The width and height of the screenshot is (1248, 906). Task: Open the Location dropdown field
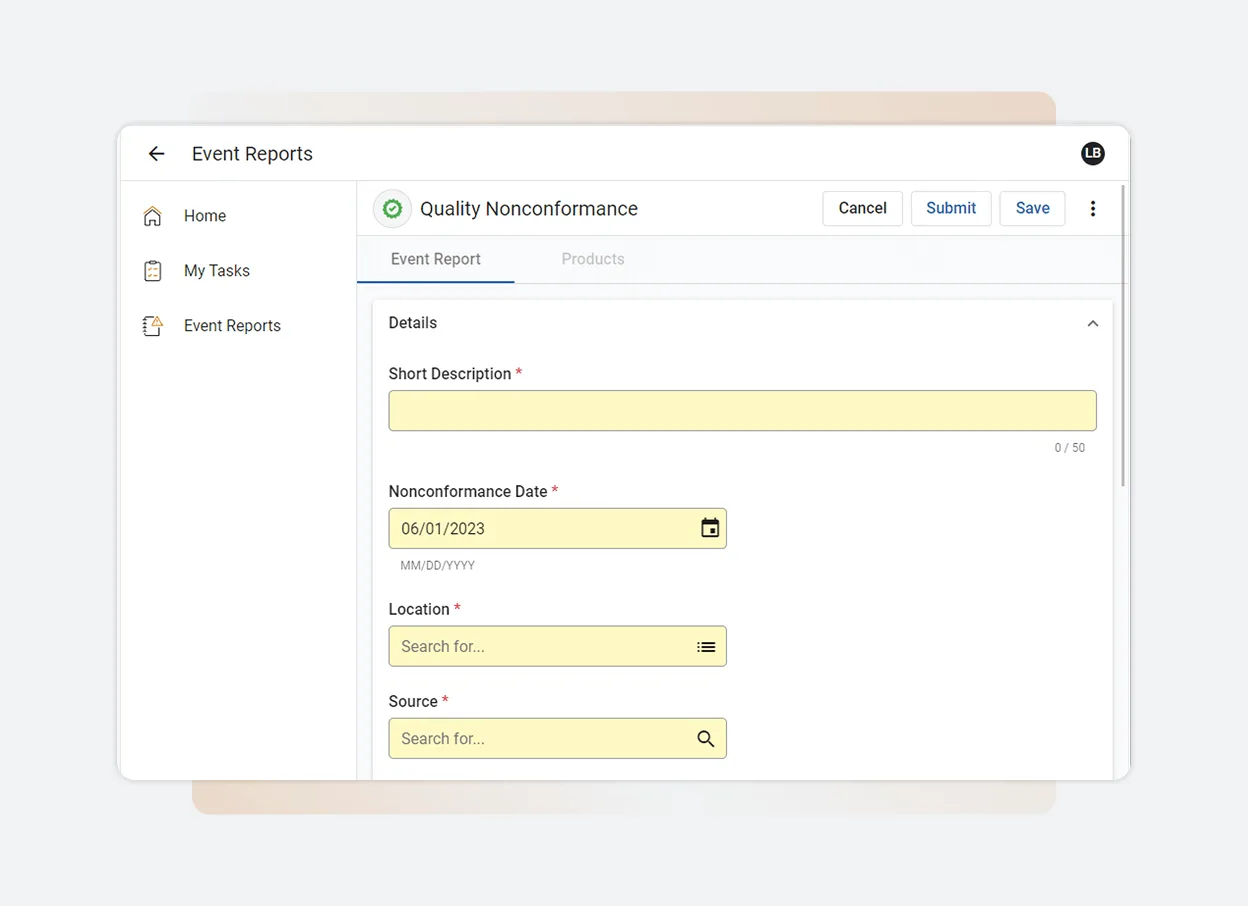[540, 646]
